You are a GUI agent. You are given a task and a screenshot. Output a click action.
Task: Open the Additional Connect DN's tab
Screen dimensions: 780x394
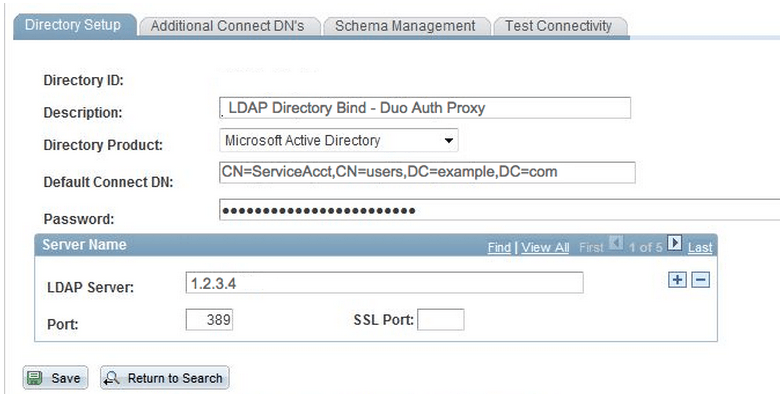(228, 26)
